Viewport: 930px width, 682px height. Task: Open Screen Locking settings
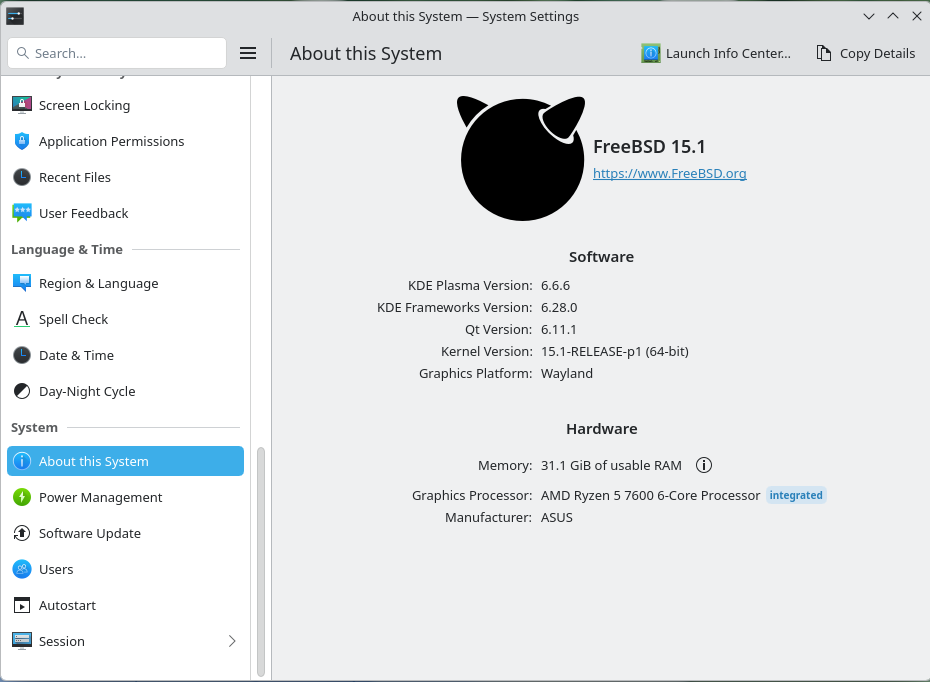coord(125,105)
